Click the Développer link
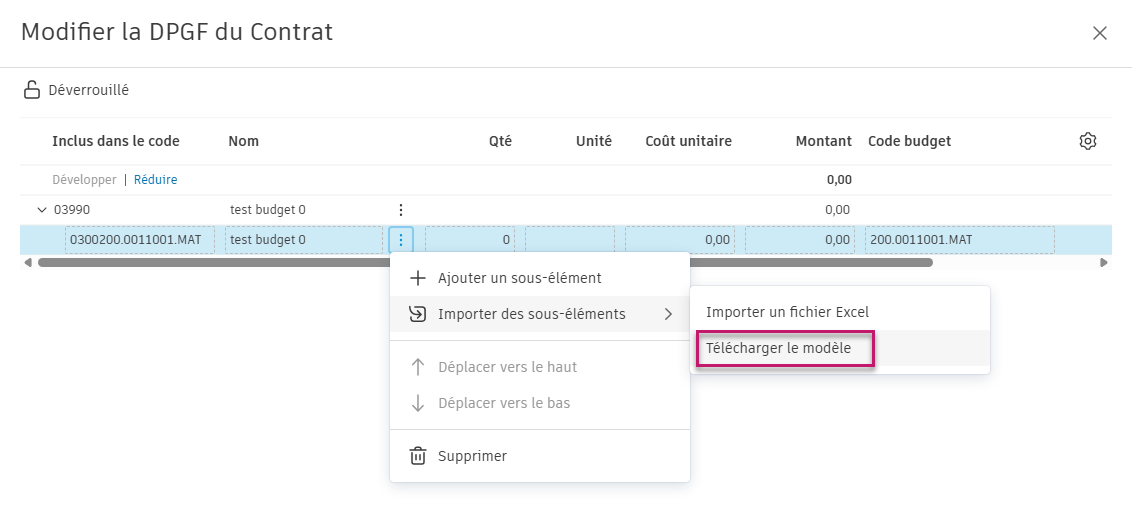The image size is (1132, 506). 84,180
